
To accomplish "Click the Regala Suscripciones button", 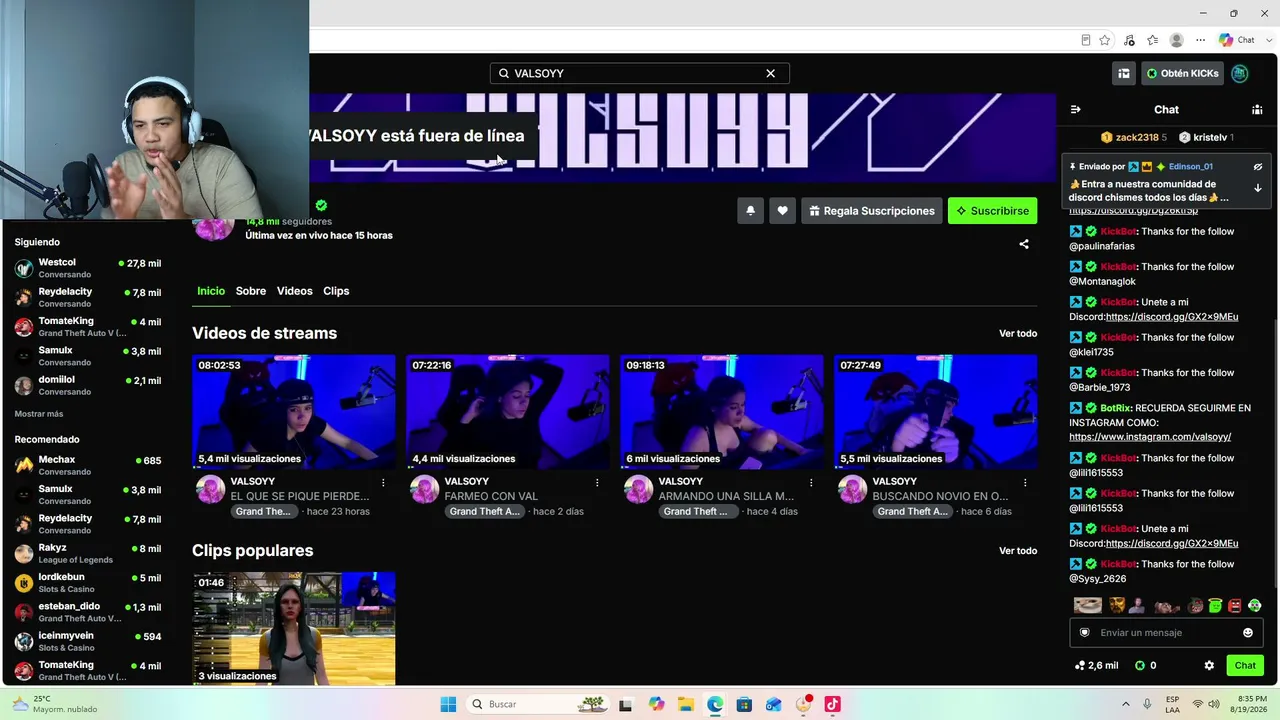I will click(871, 211).
